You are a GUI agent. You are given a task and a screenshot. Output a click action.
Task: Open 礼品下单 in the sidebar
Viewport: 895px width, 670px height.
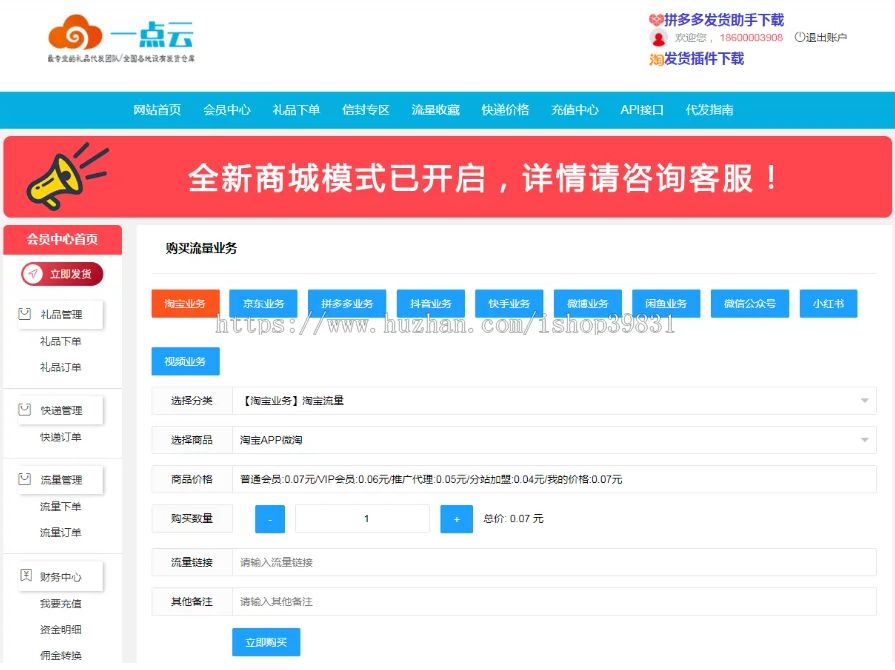[x=61, y=341]
